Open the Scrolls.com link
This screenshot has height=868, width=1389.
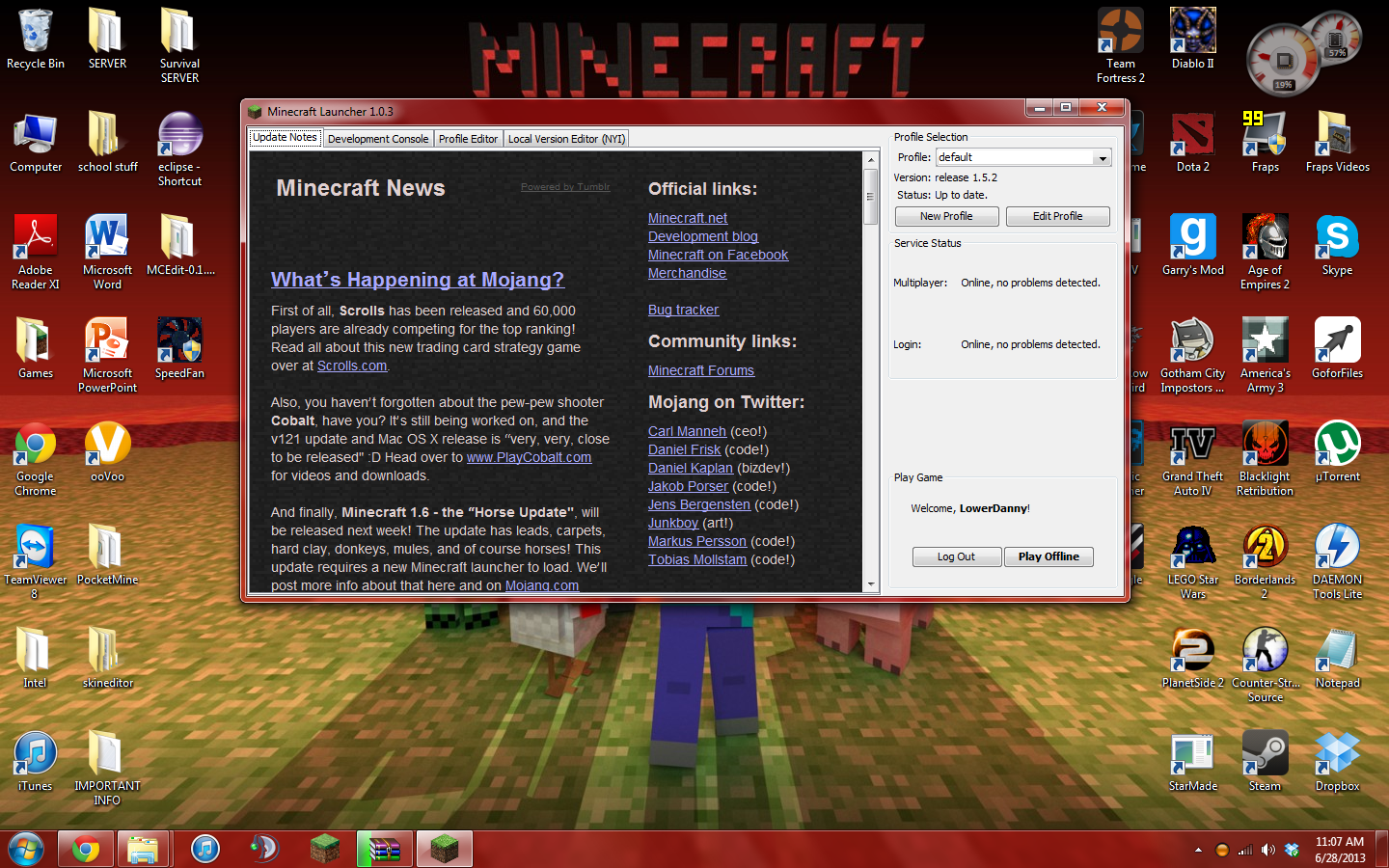pyautogui.click(x=352, y=366)
